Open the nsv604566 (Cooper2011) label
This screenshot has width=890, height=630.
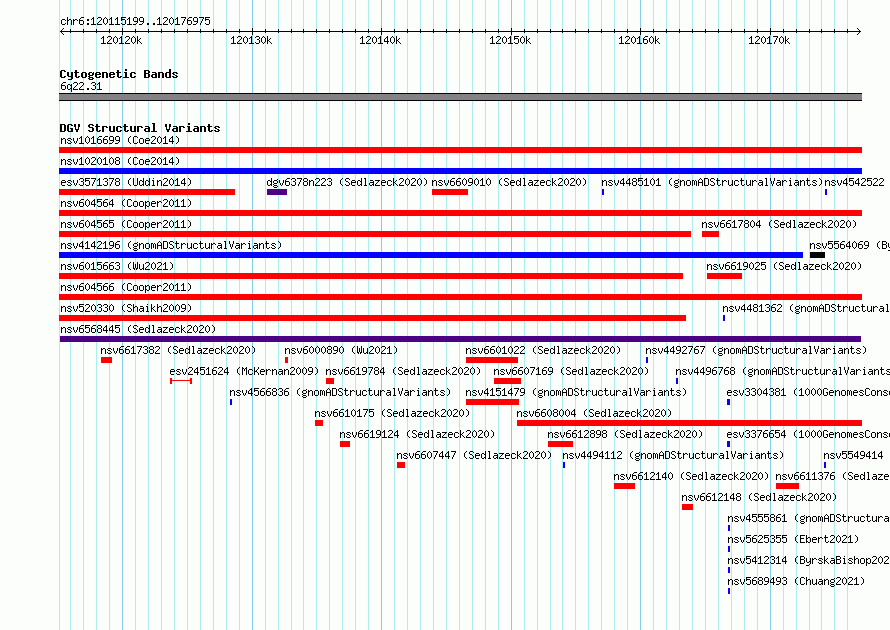[126, 287]
